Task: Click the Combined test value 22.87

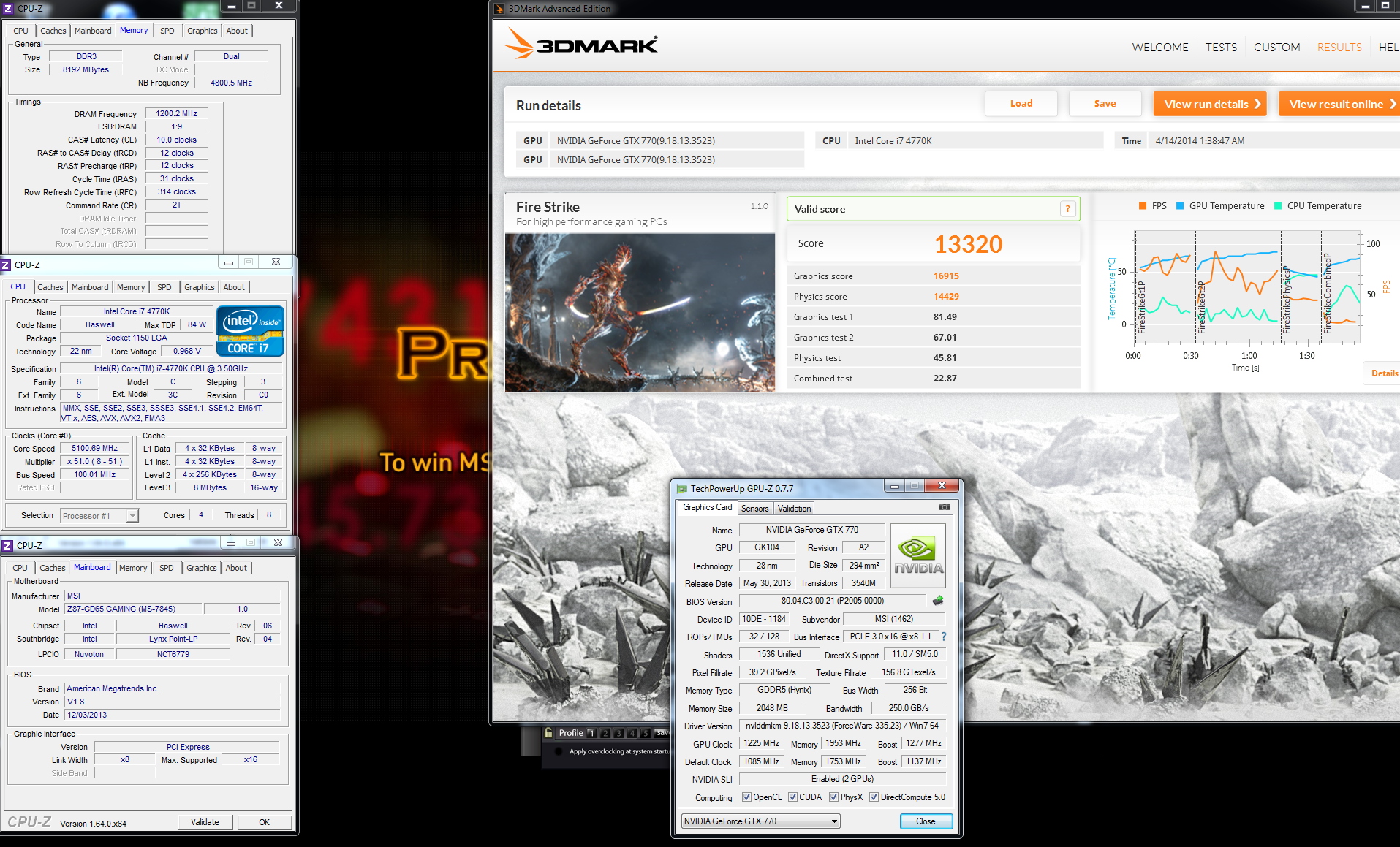Action: [x=945, y=379]
